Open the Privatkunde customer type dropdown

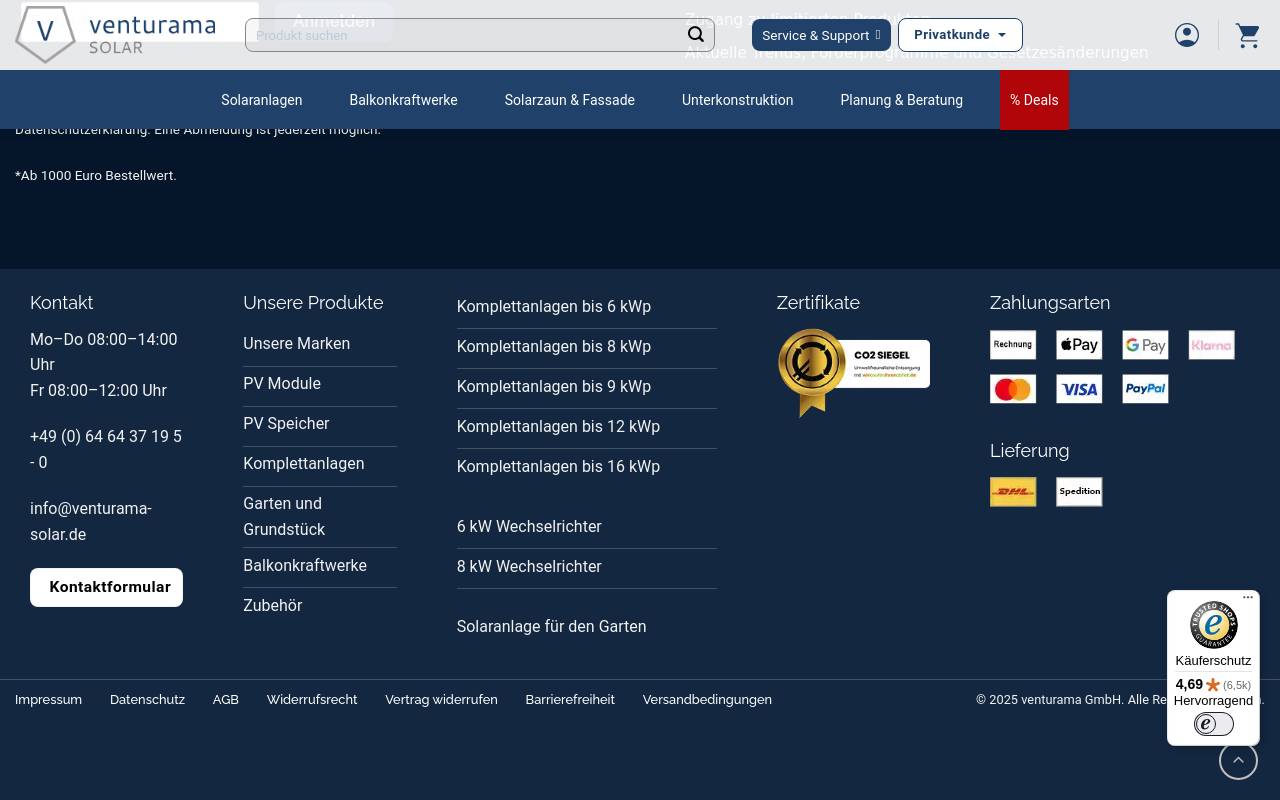click(960, 35)
